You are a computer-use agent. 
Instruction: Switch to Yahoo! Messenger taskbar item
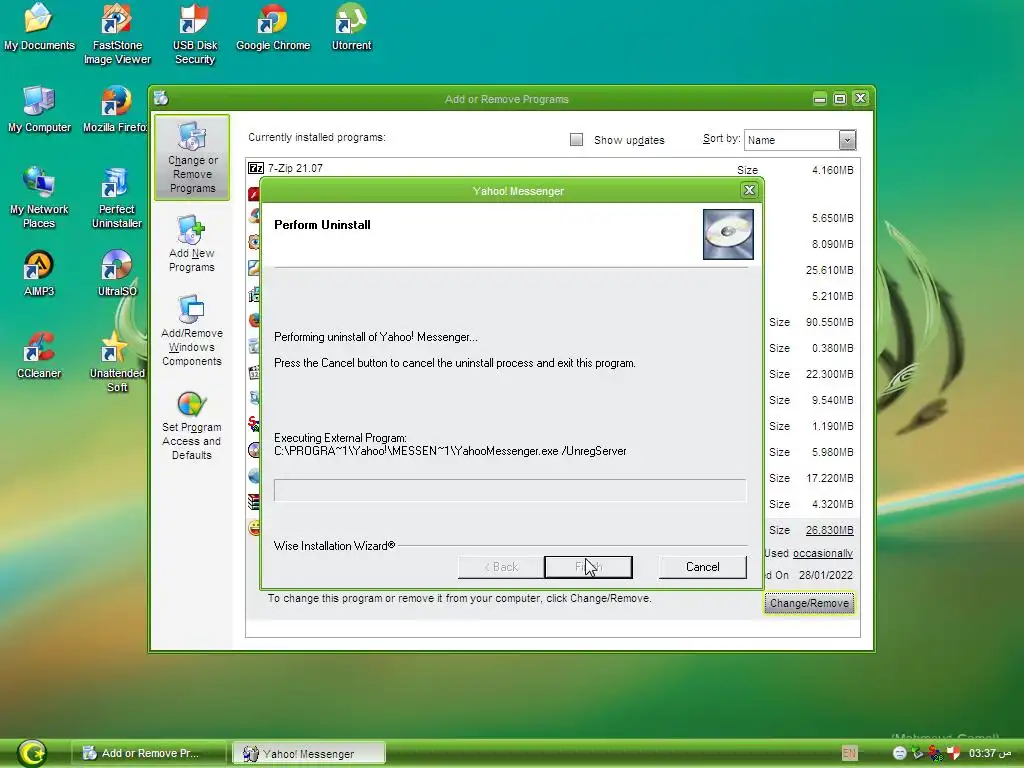click(309, 753)
